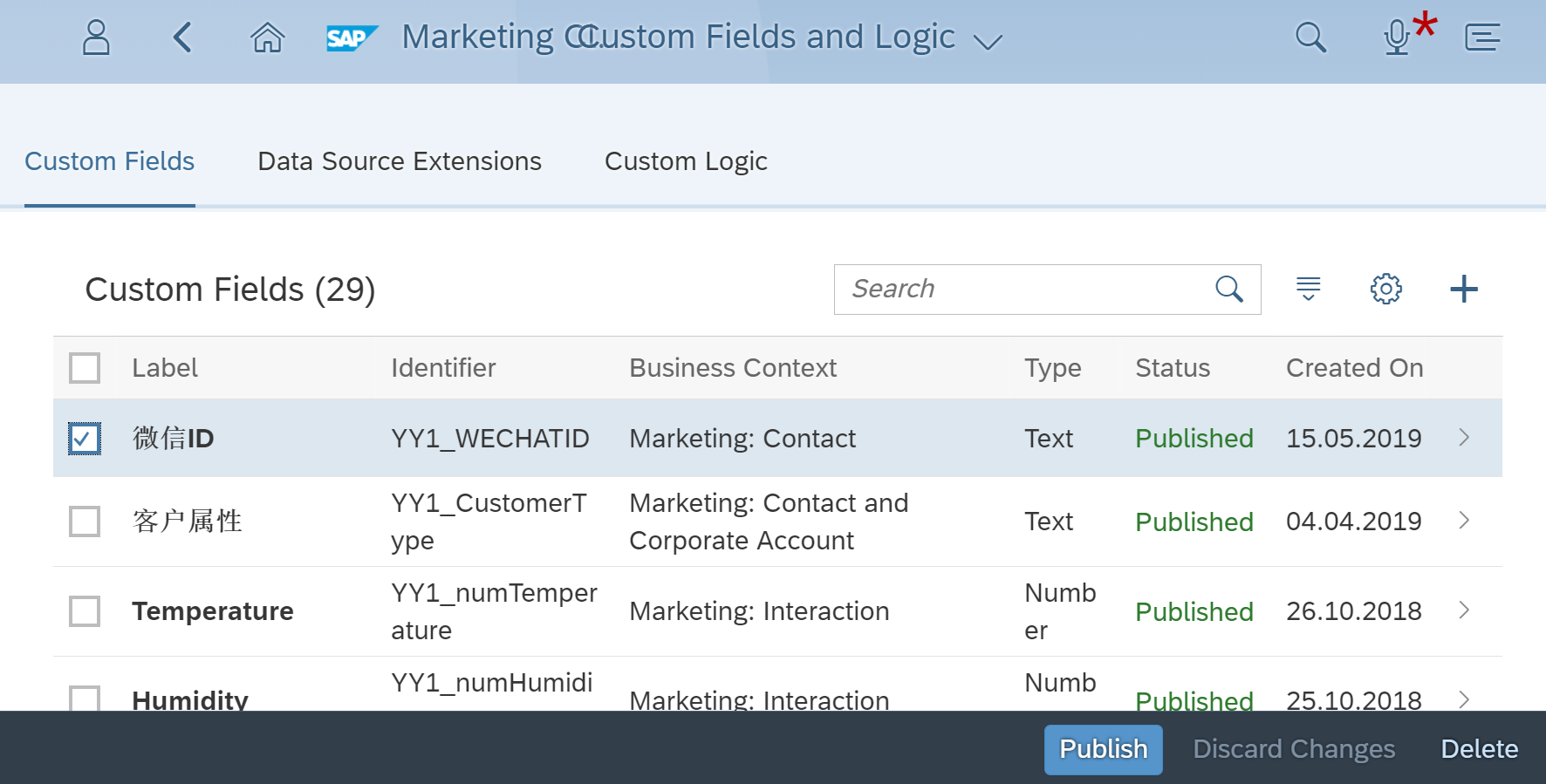Click the SAP logo

point(351,38)
